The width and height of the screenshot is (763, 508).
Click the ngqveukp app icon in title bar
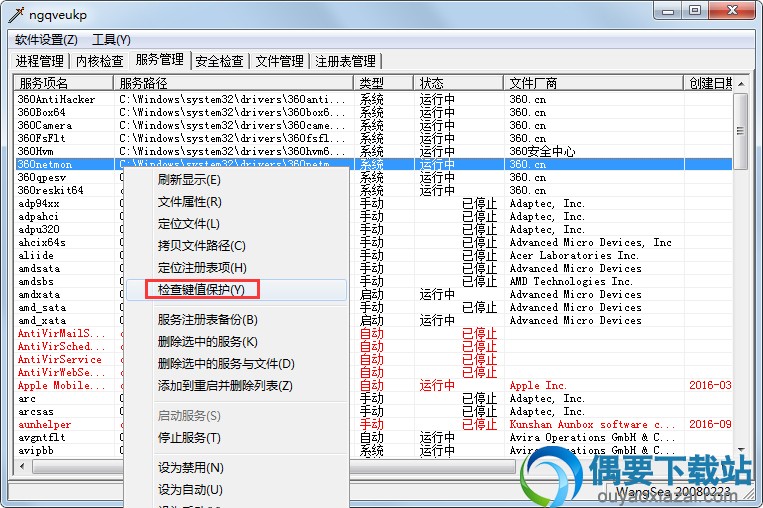(16, 15)
